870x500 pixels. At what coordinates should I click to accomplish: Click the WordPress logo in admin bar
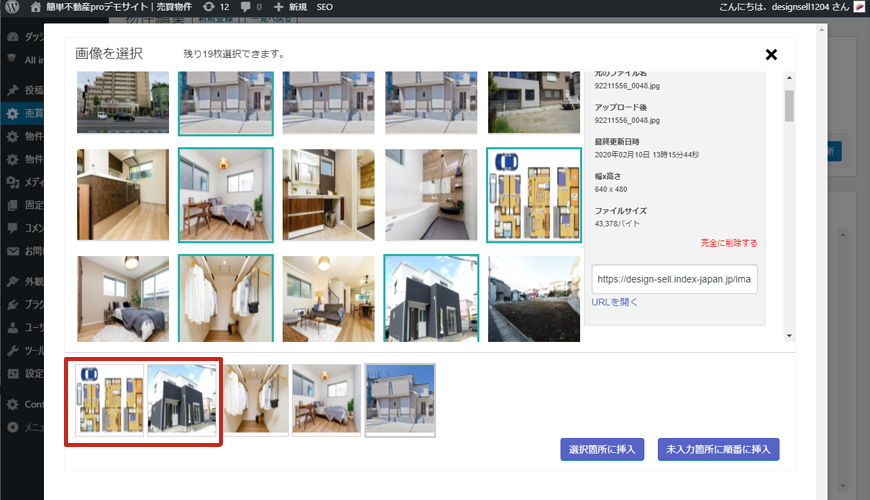(x=12, y=7)
